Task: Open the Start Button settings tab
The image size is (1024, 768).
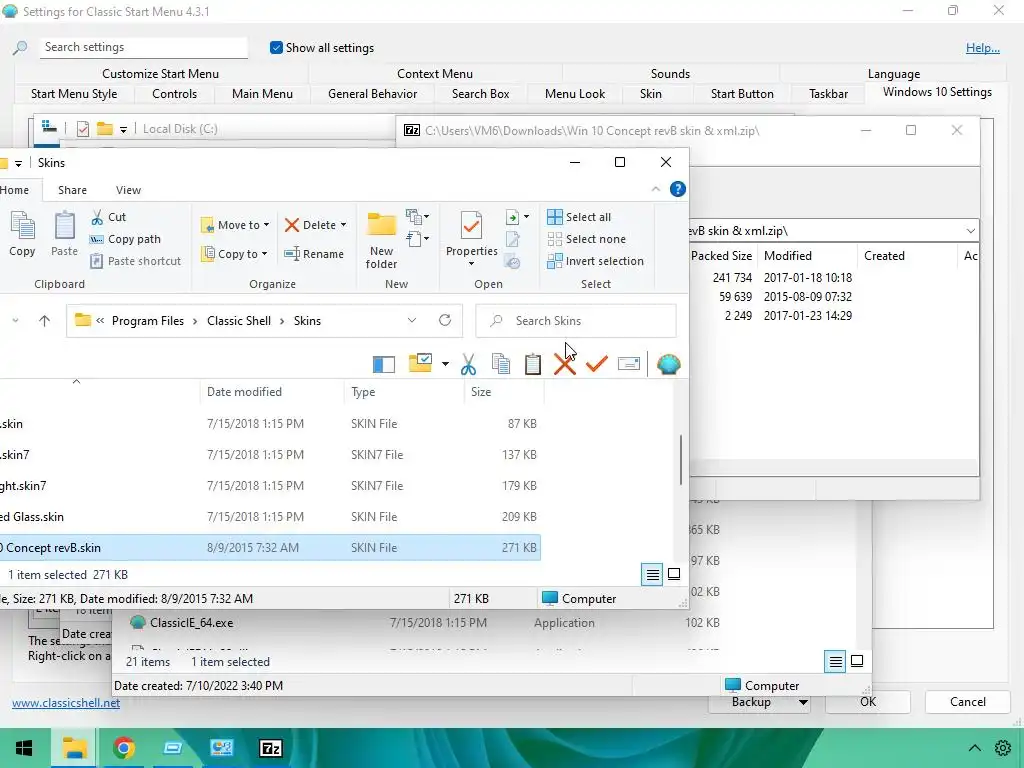Action: pyautogui.click(x=742, y=93)
